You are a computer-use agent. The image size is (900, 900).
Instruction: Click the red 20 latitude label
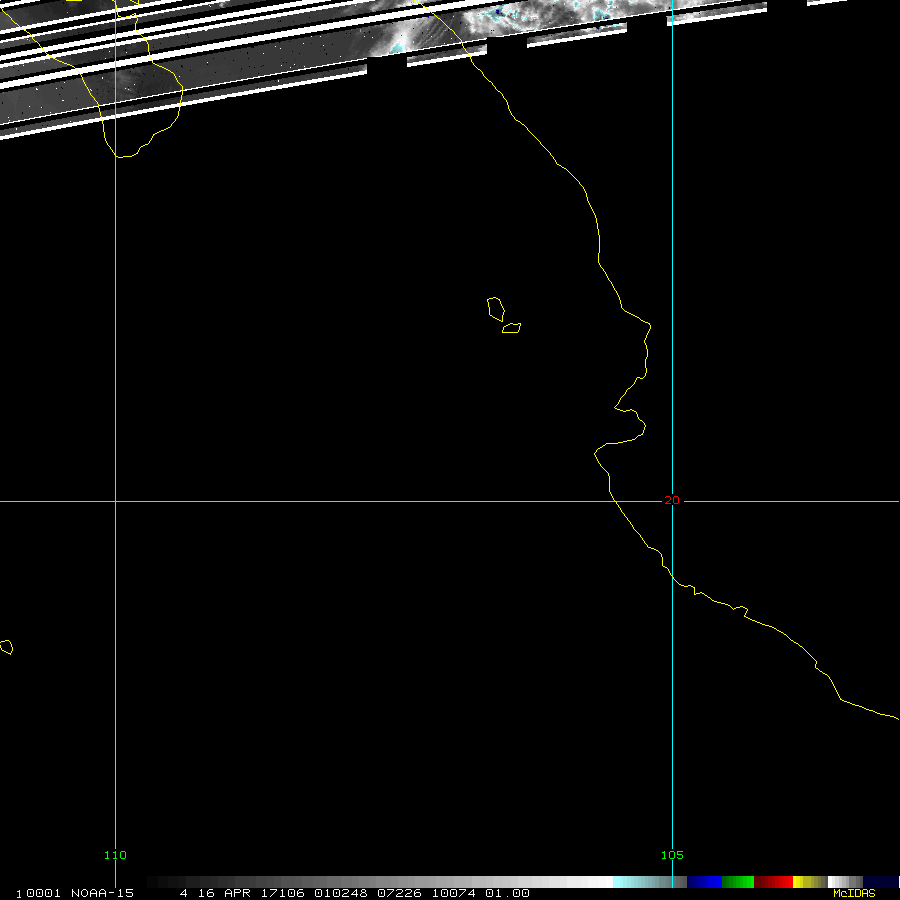pos(672,500)
